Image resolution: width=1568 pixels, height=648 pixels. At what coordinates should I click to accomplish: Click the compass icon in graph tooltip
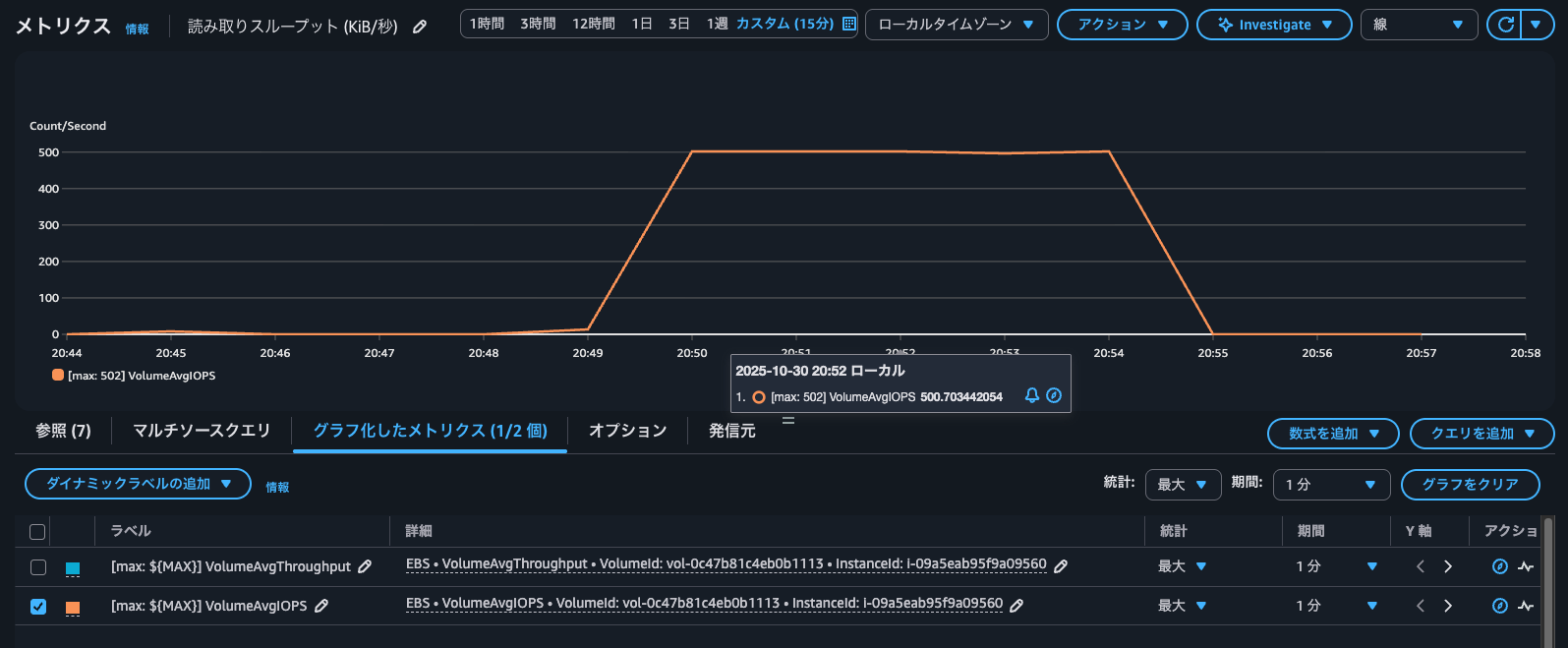pyautogui.click(x=1054, y=395)
